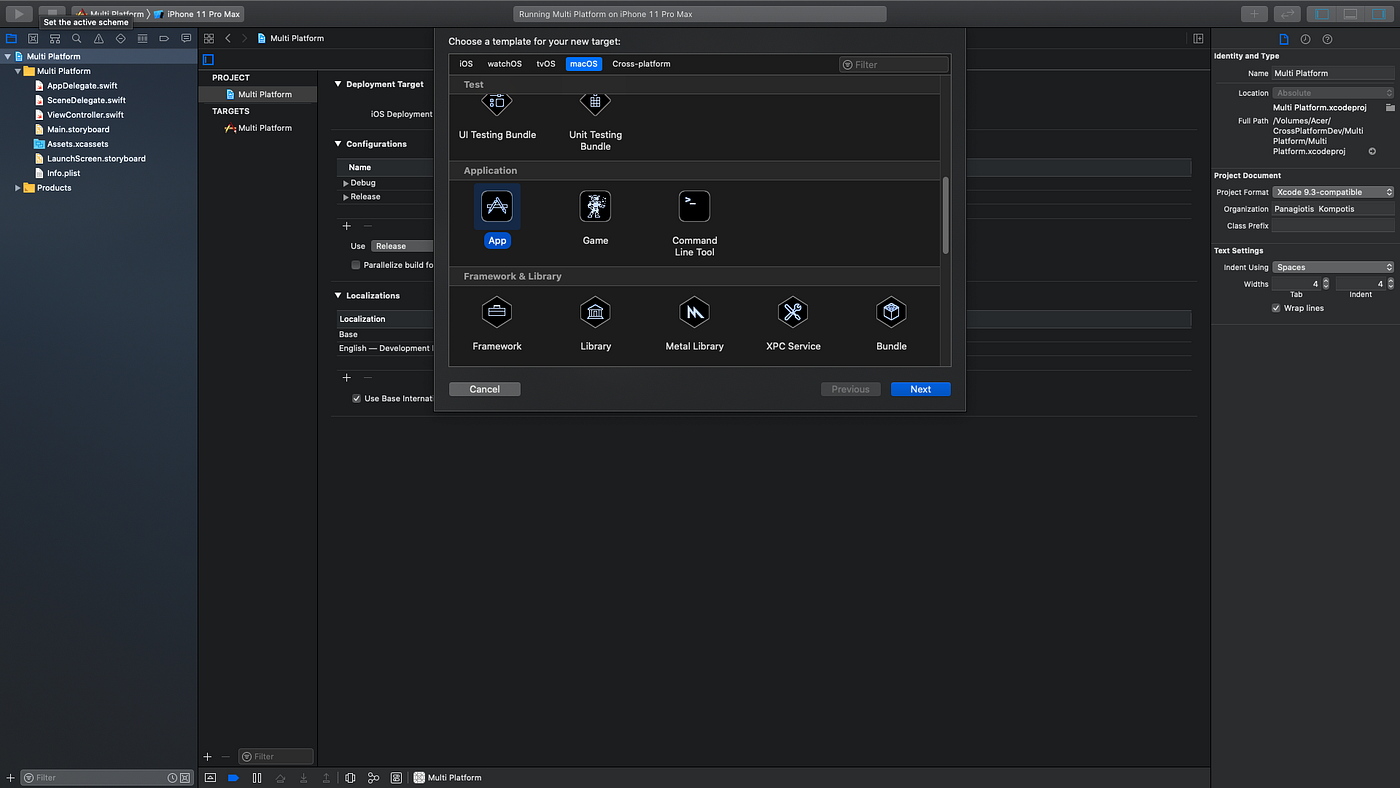Click the Run play button
1400x788 pixels.
(x=19, y=14)
